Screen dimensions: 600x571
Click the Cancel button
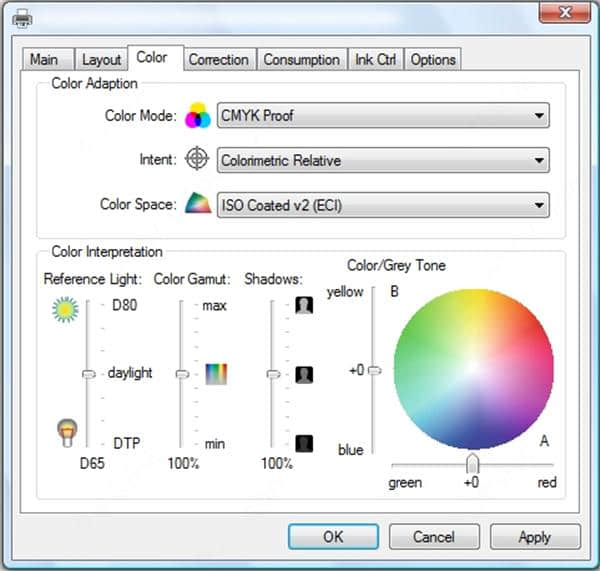[x=434, y=537]
